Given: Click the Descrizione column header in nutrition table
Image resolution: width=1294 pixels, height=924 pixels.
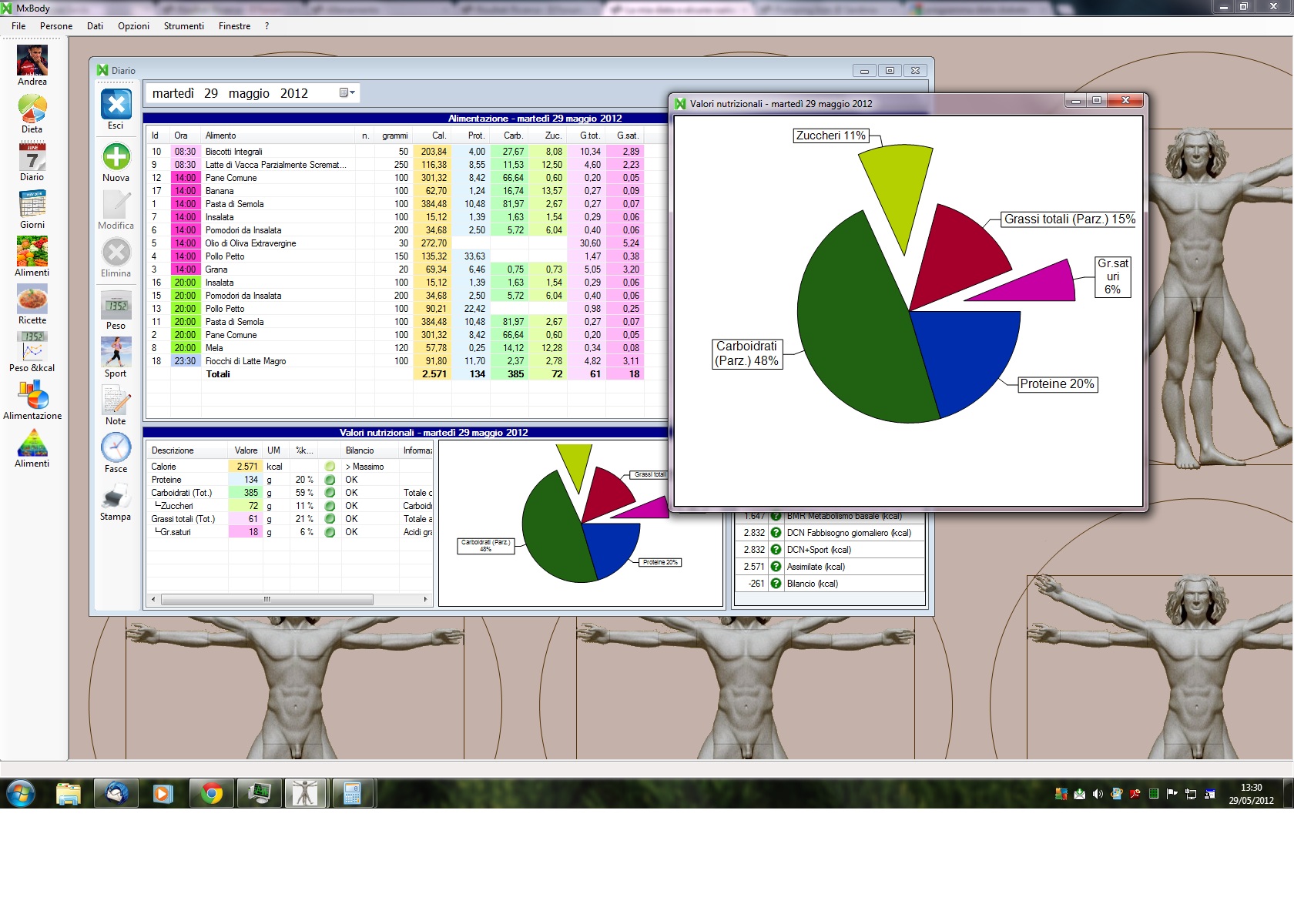Looking at the screenshot, I should [x=187, y=450].
